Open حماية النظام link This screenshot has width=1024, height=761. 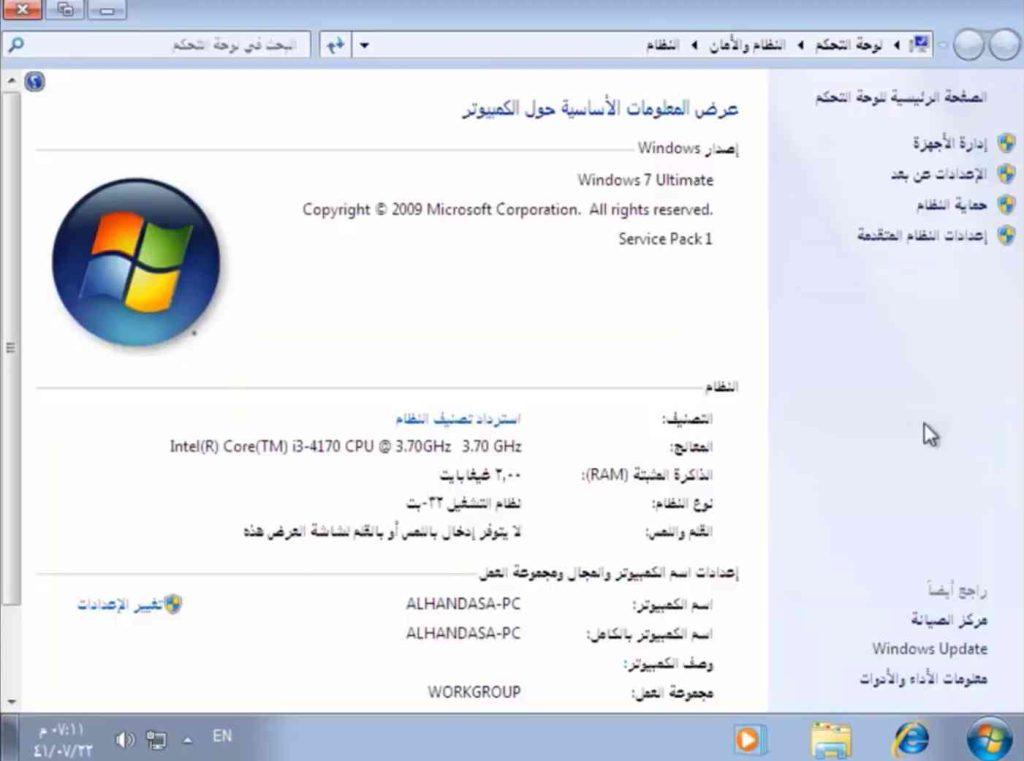point(952,204)
